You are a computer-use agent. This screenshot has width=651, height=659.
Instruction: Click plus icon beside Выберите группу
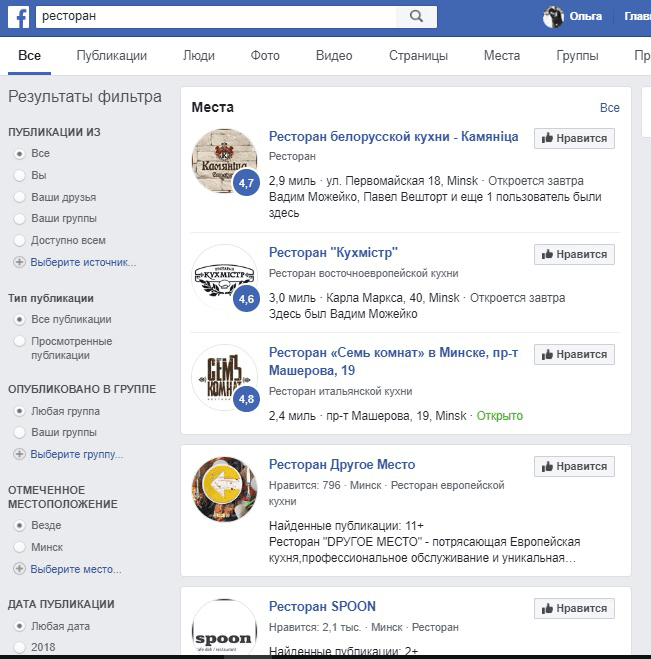coord(19,454)
